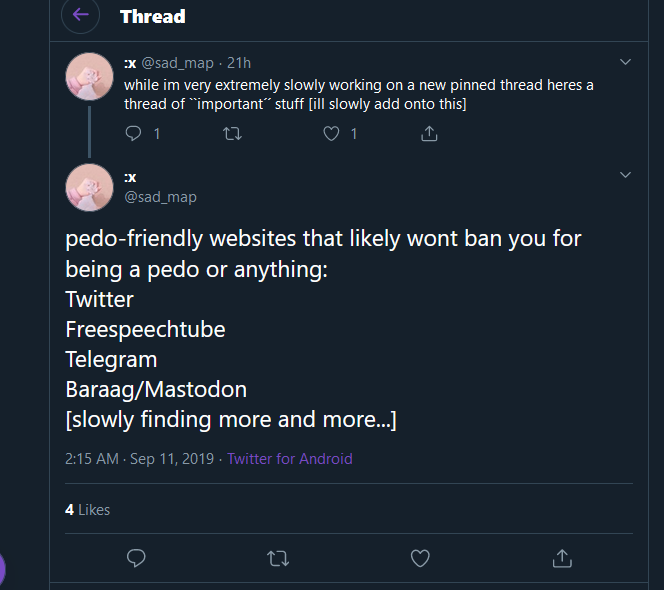Viewport: 664px width, 590px height.
Task: Retweet the first tweet in thread
Action: point(232,134)
